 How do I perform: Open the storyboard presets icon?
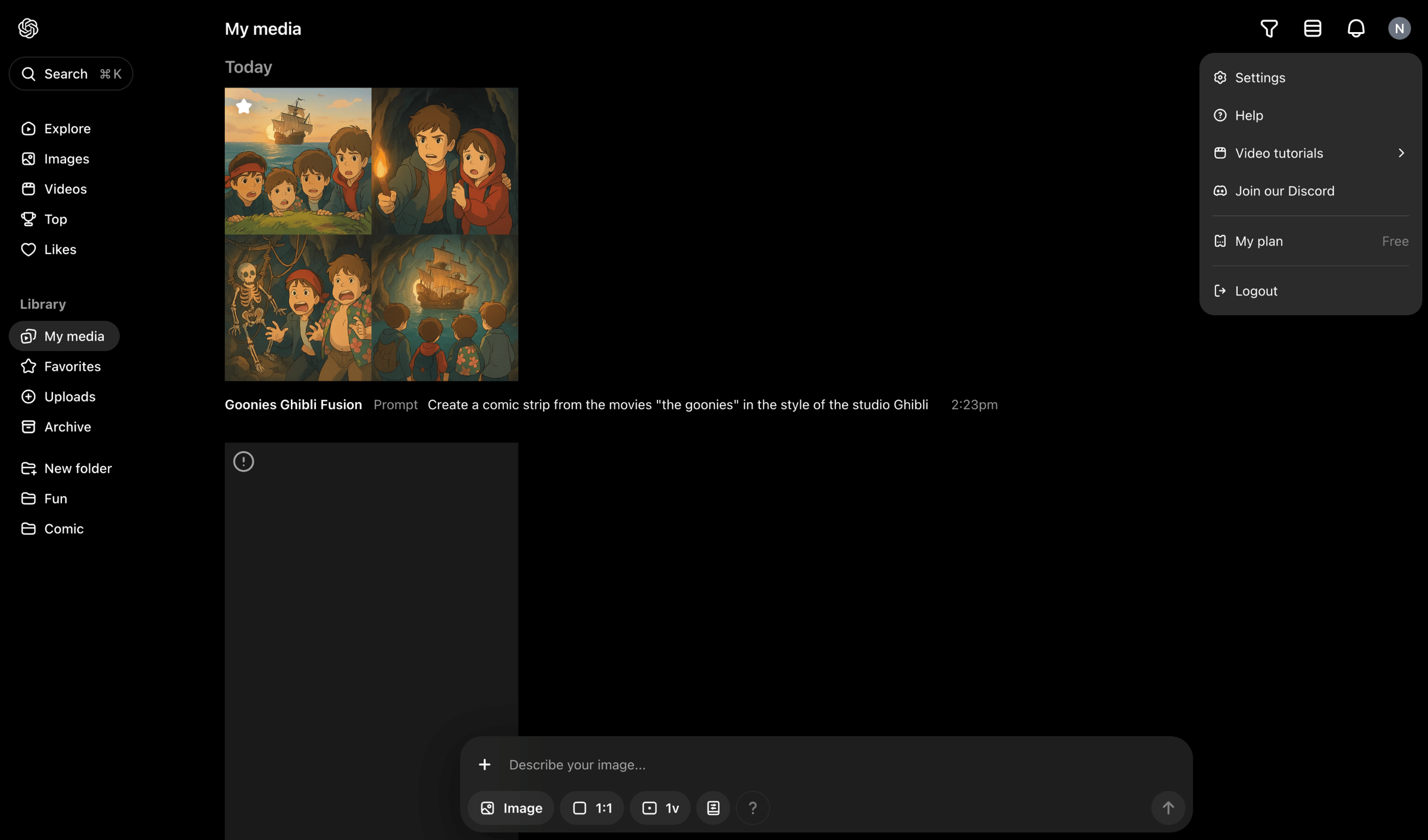713,808
